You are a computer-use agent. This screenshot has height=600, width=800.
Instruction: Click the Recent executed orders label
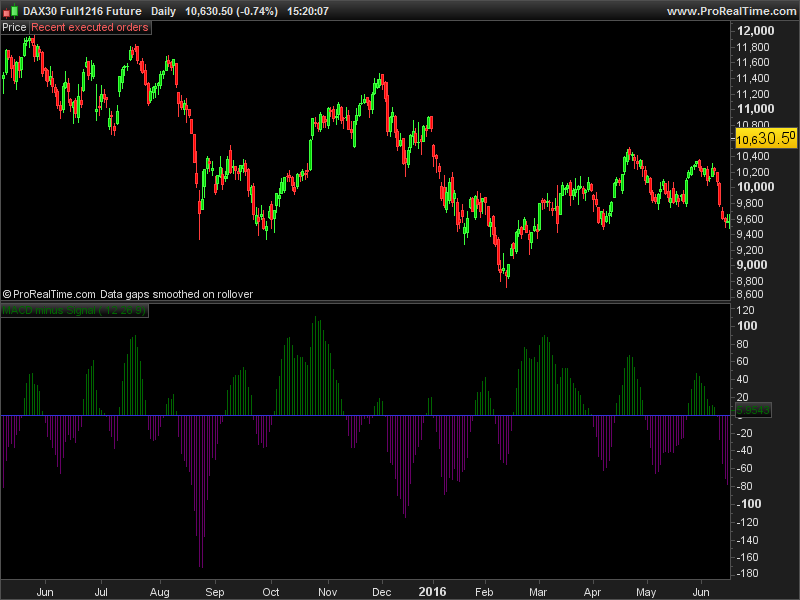coord(90,28)
